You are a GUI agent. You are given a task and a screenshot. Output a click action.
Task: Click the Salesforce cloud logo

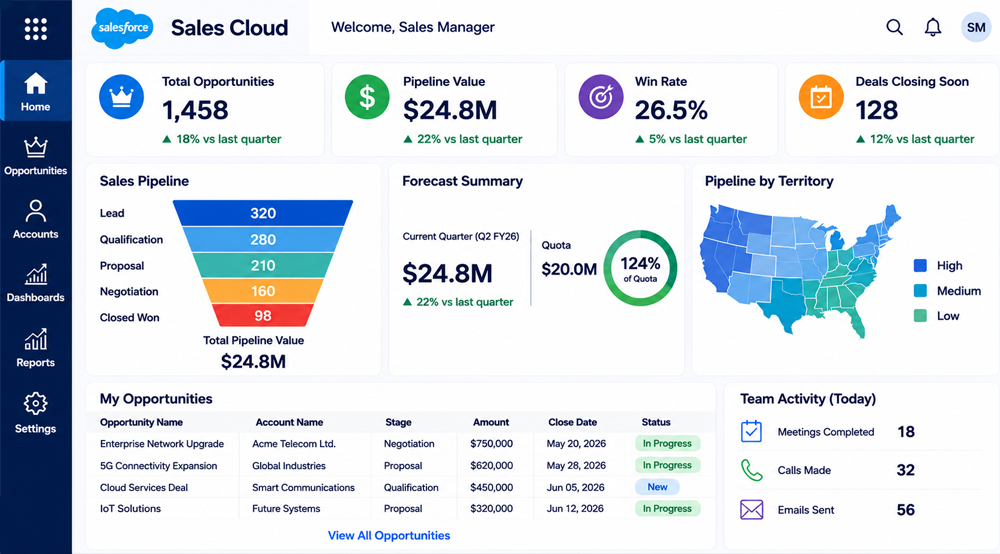(122, 28)
